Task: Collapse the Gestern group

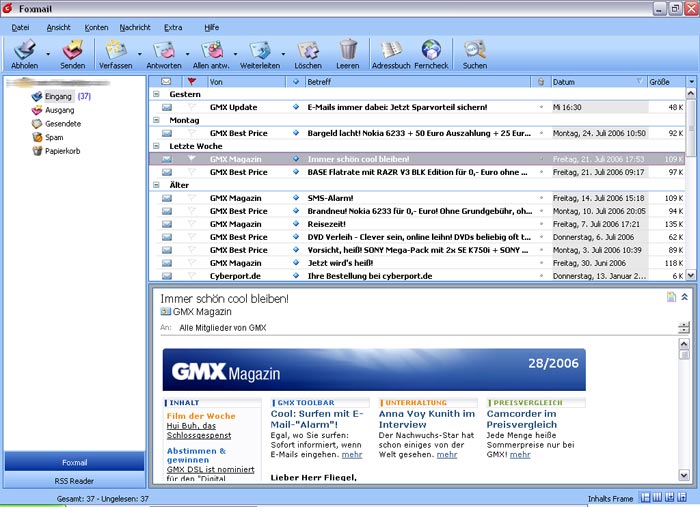Action: click(x=156, y=94)
